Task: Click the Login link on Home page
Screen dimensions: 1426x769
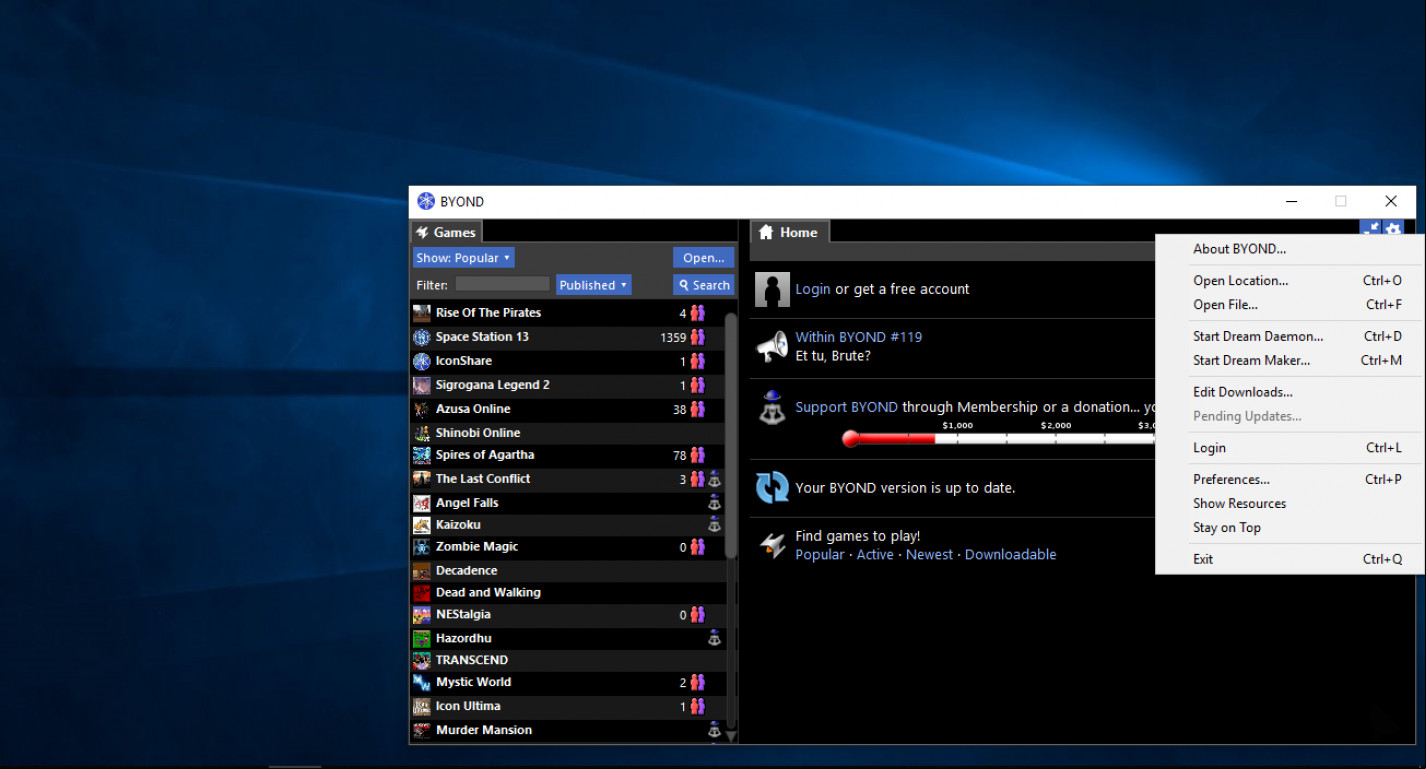Action: (813, 289)
